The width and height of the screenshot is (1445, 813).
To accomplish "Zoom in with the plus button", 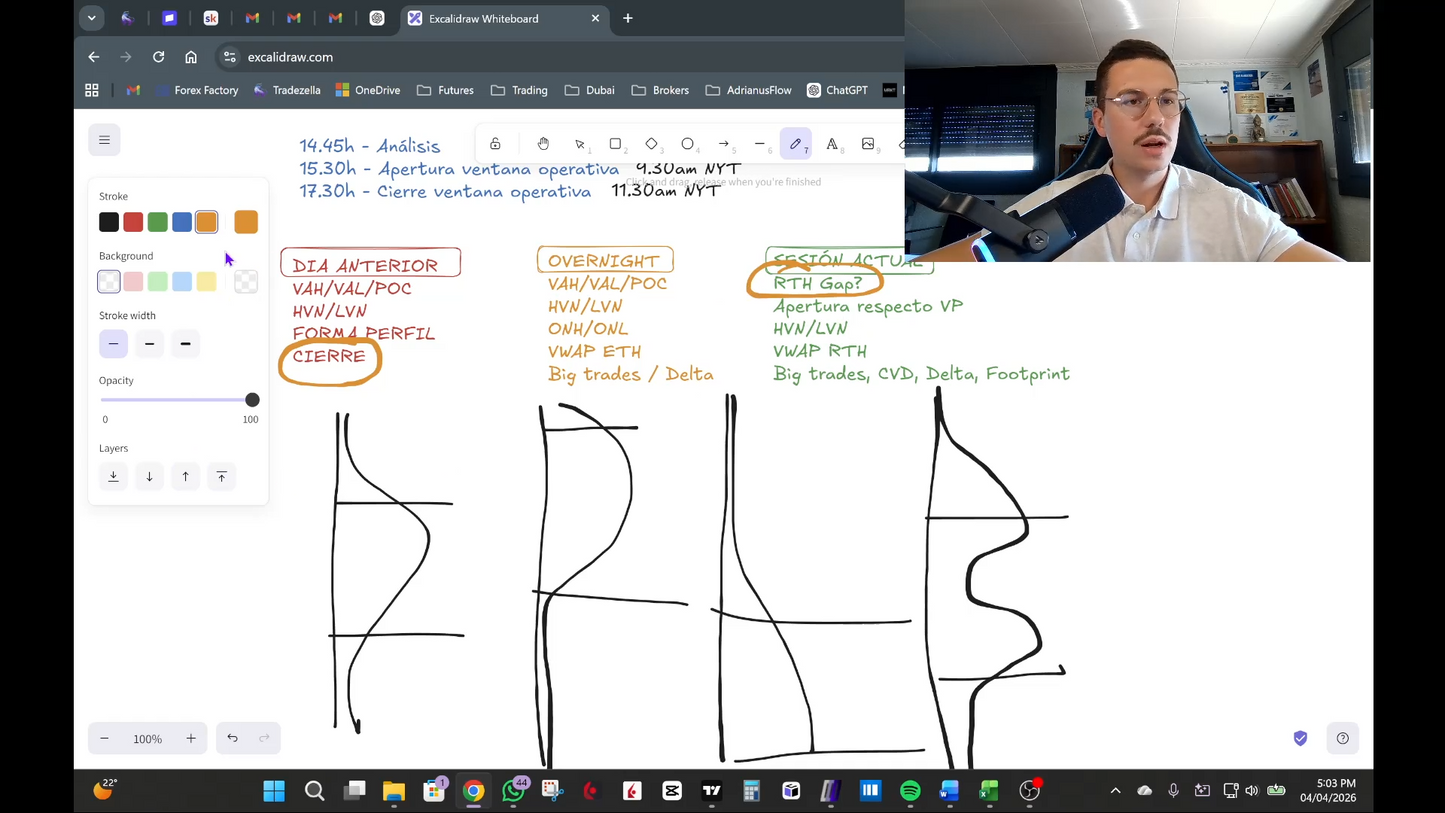I will (x=190, y=738).
